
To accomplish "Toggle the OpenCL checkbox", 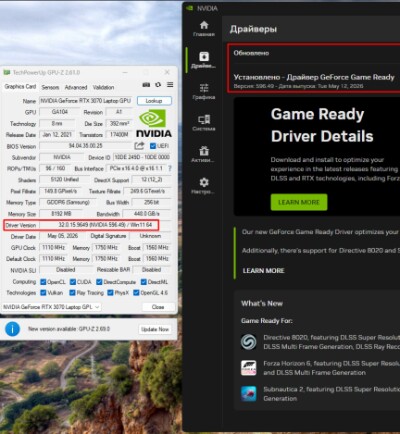I will click(43, 282).
